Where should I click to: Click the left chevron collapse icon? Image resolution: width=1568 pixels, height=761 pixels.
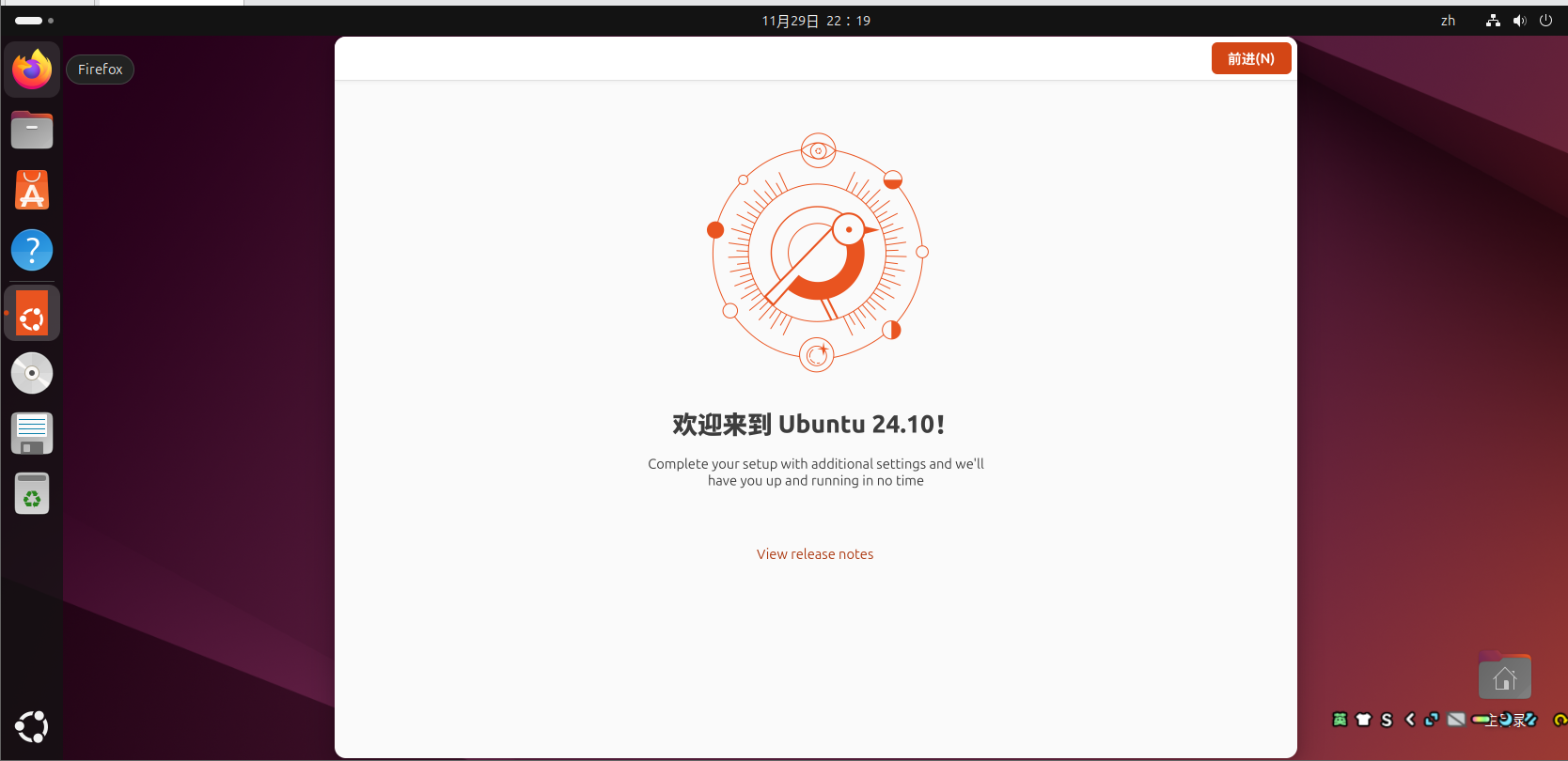point(1410,720)
